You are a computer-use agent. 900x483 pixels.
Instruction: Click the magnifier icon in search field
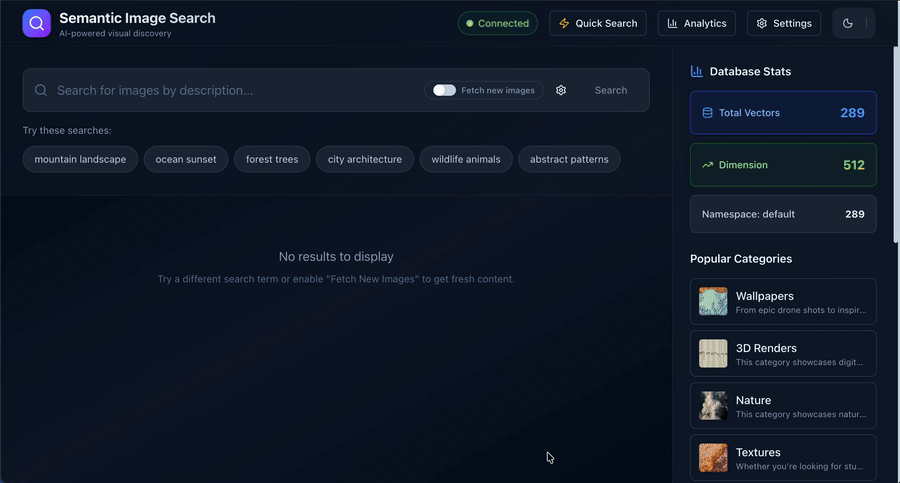[x=41, y=90]
